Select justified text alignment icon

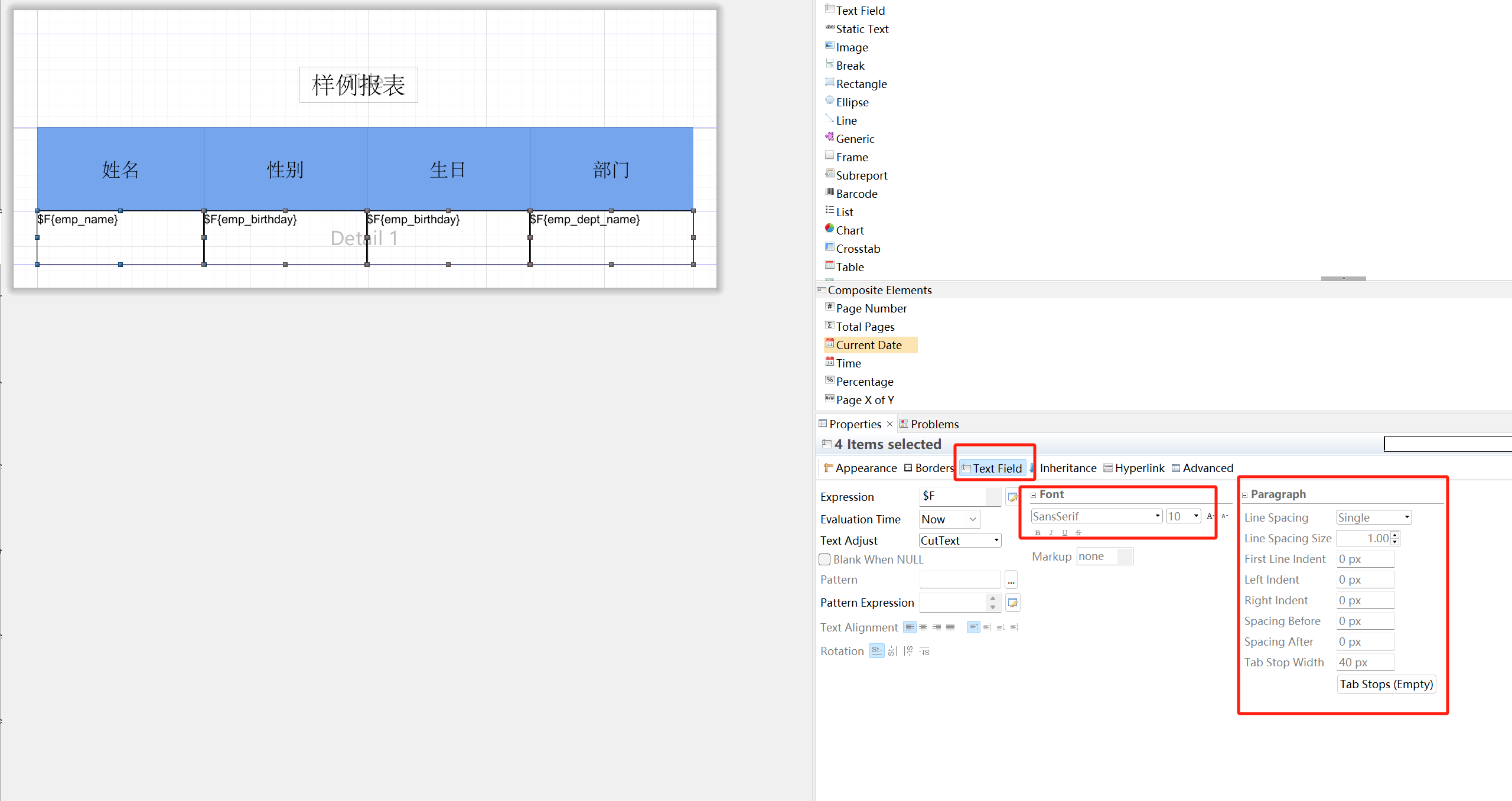950,627
